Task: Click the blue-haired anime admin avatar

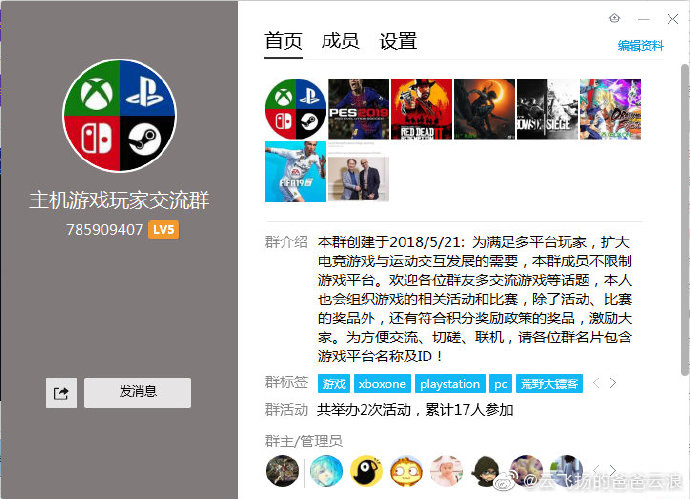Action: pyautogui.click(x=326, y=471)
